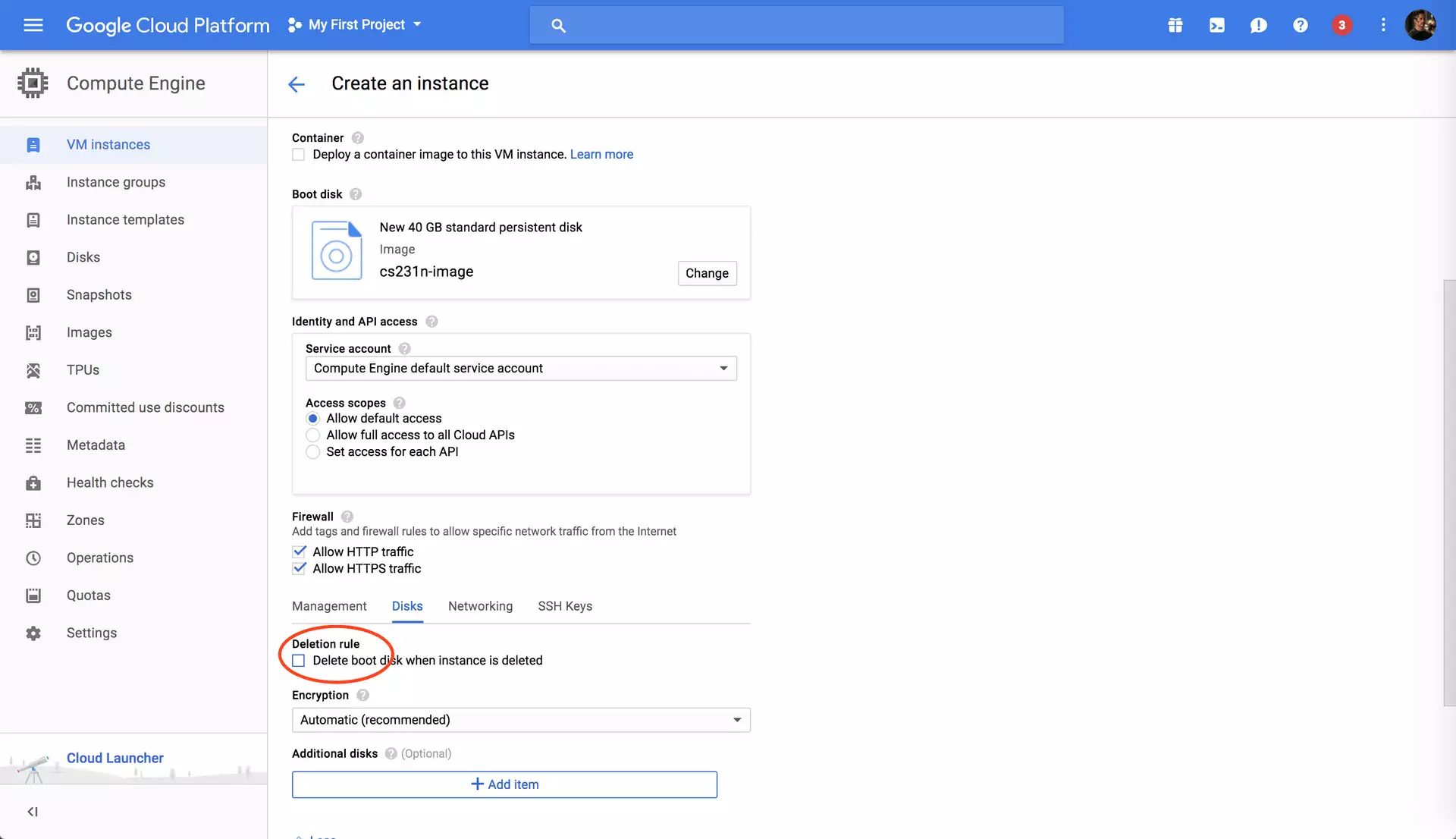Select Allow full access to all Cloud APIs

tap(312, 435)
